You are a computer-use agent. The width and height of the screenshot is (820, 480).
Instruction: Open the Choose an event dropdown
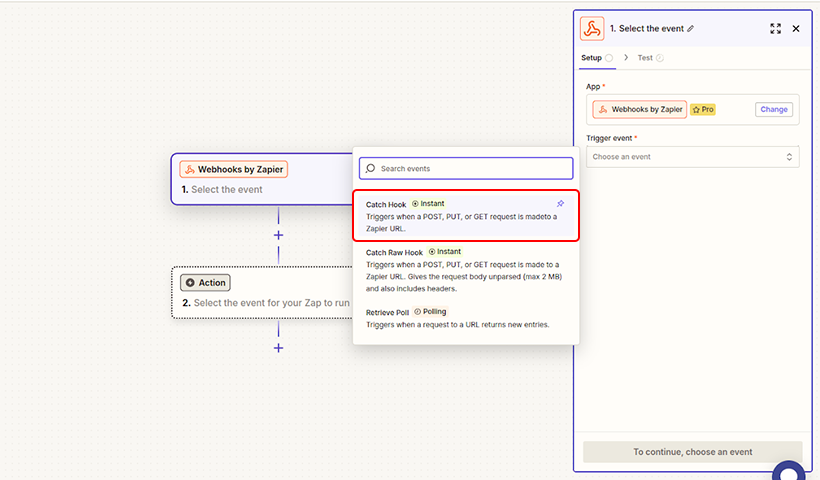coord(692,157)
